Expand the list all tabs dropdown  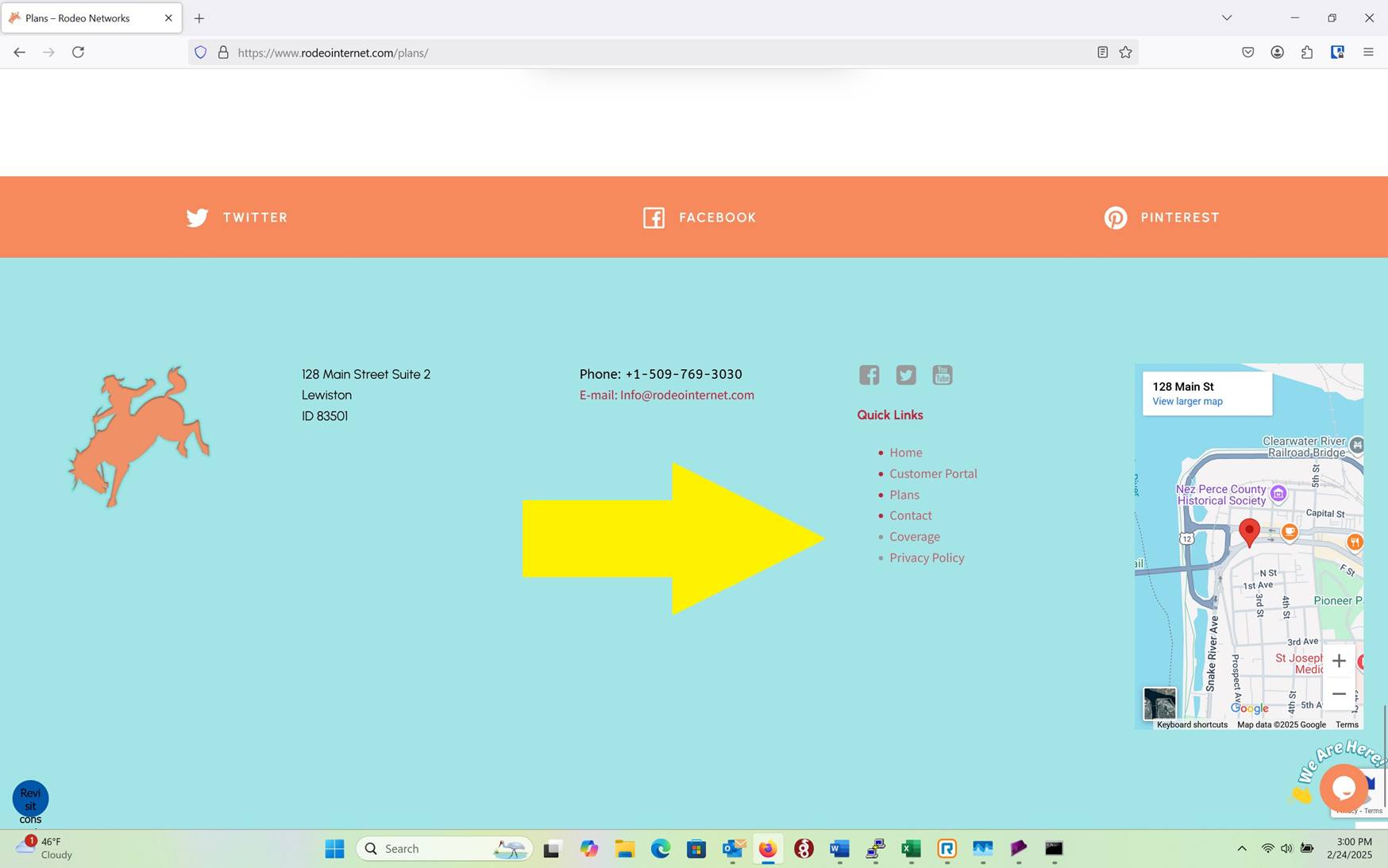pos(1227,17)
